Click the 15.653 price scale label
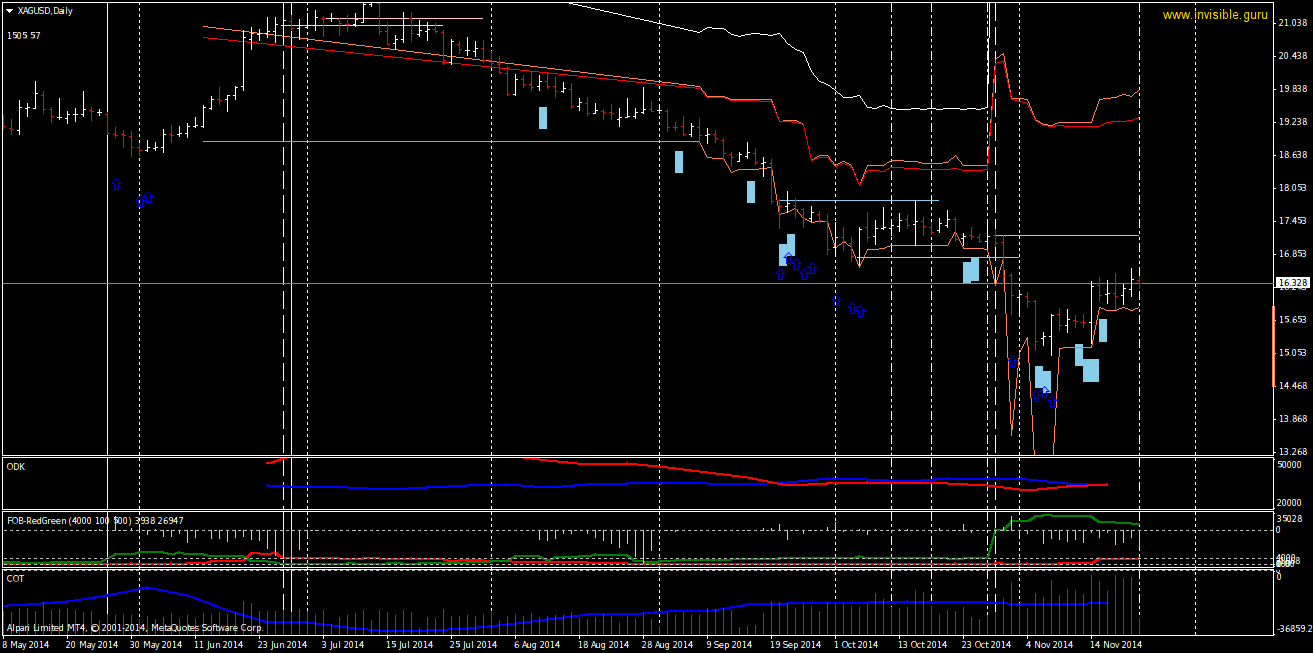1313x653 pixels. pos(1293,320)
